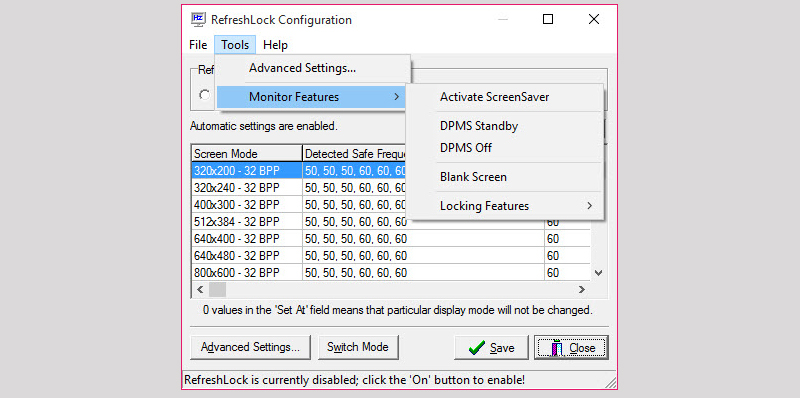Choose Activate ScreenSaver
Image resolution: width=800 pixels, height=398 pixels.
(505, 97)
